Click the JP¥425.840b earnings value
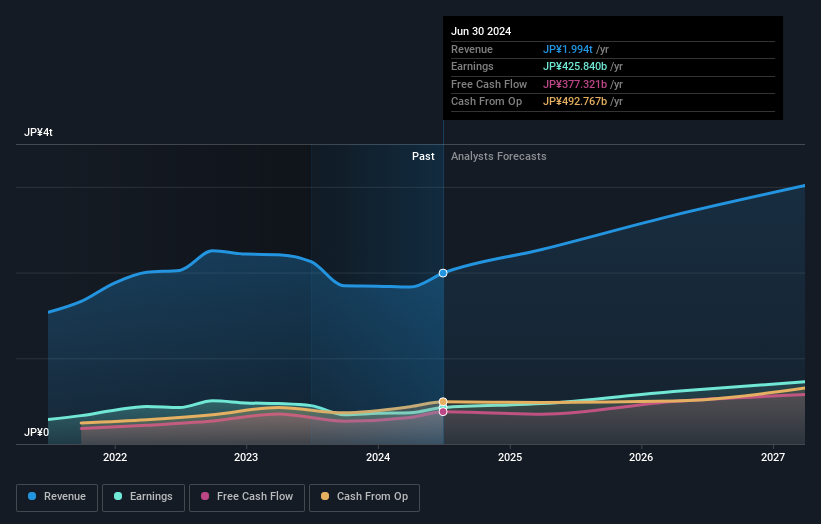Screen dimensions: 821x524 (575, 66)
